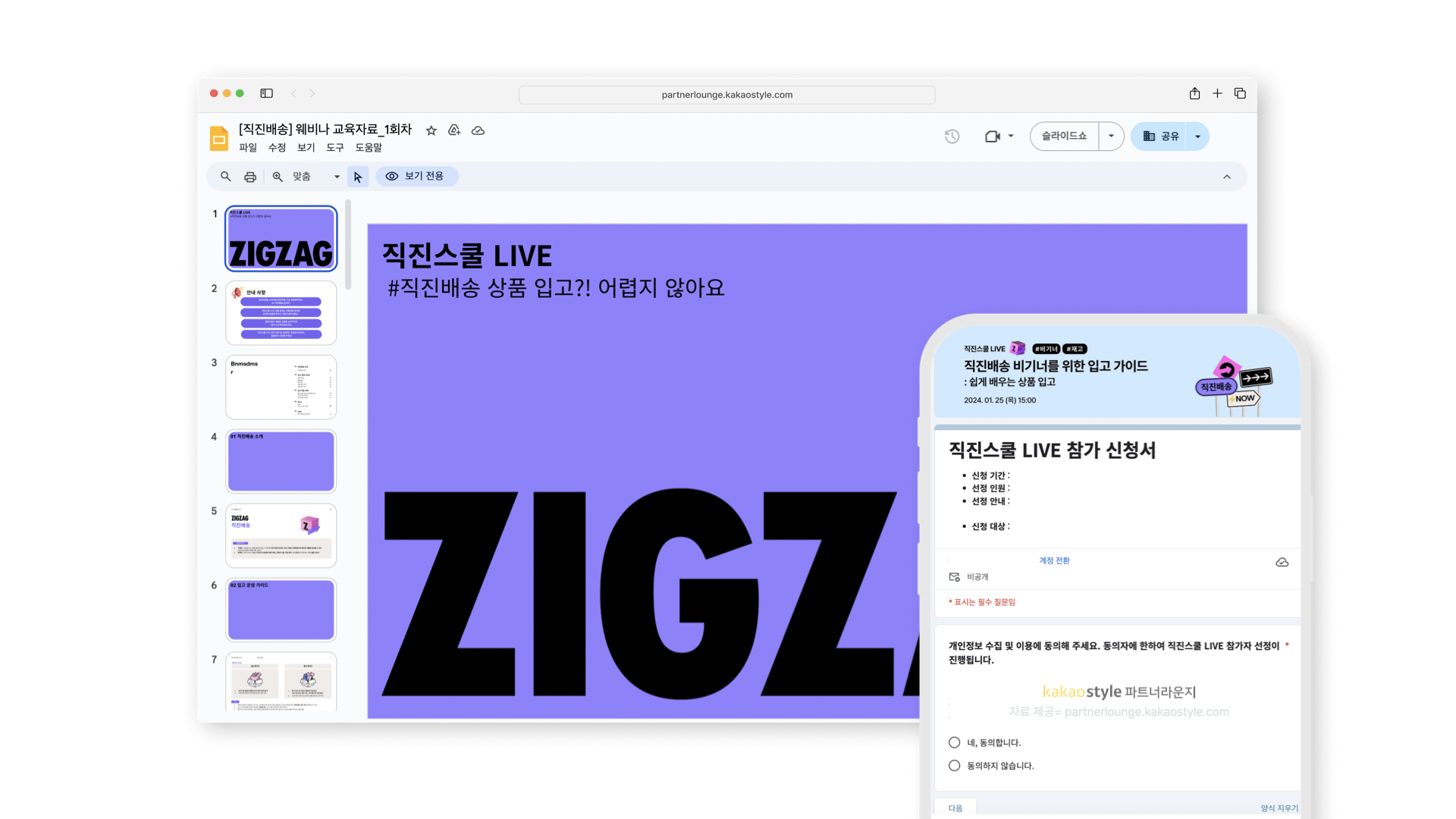Click the 계정 전환 link
The image size is (1456, 819).
pos(1054,560)
